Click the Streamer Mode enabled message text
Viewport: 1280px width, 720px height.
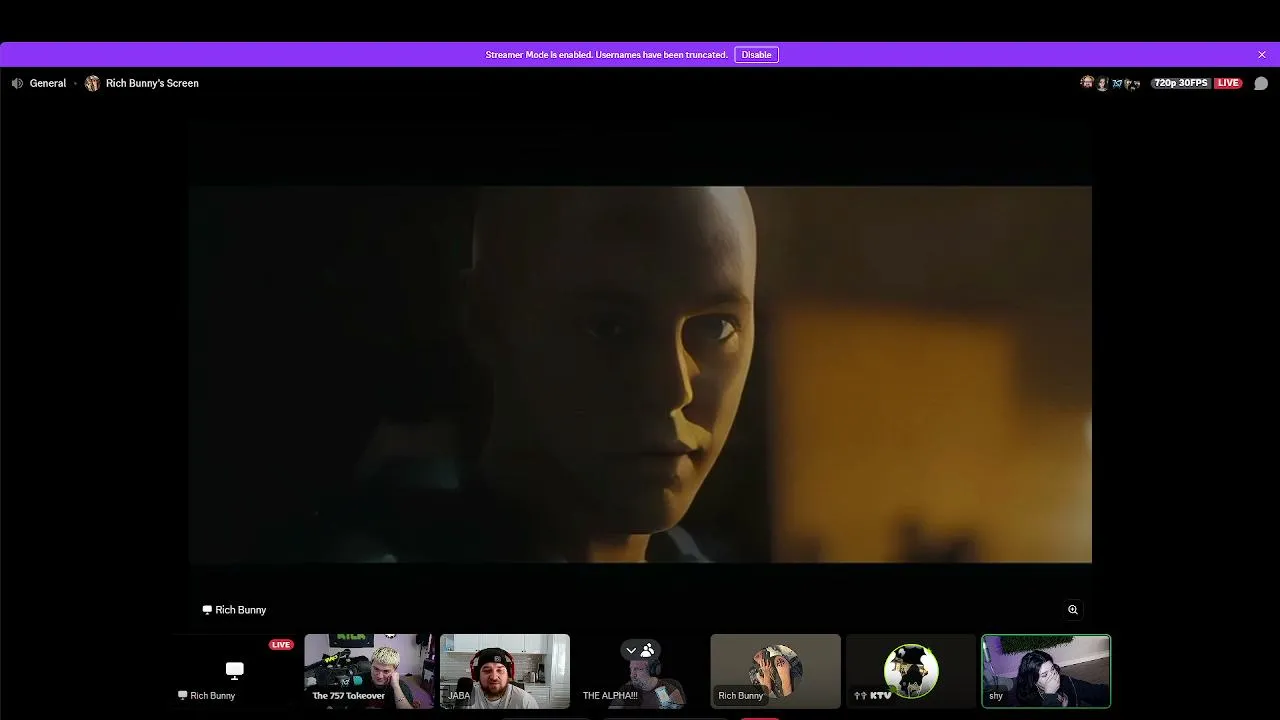coord(606,55)
